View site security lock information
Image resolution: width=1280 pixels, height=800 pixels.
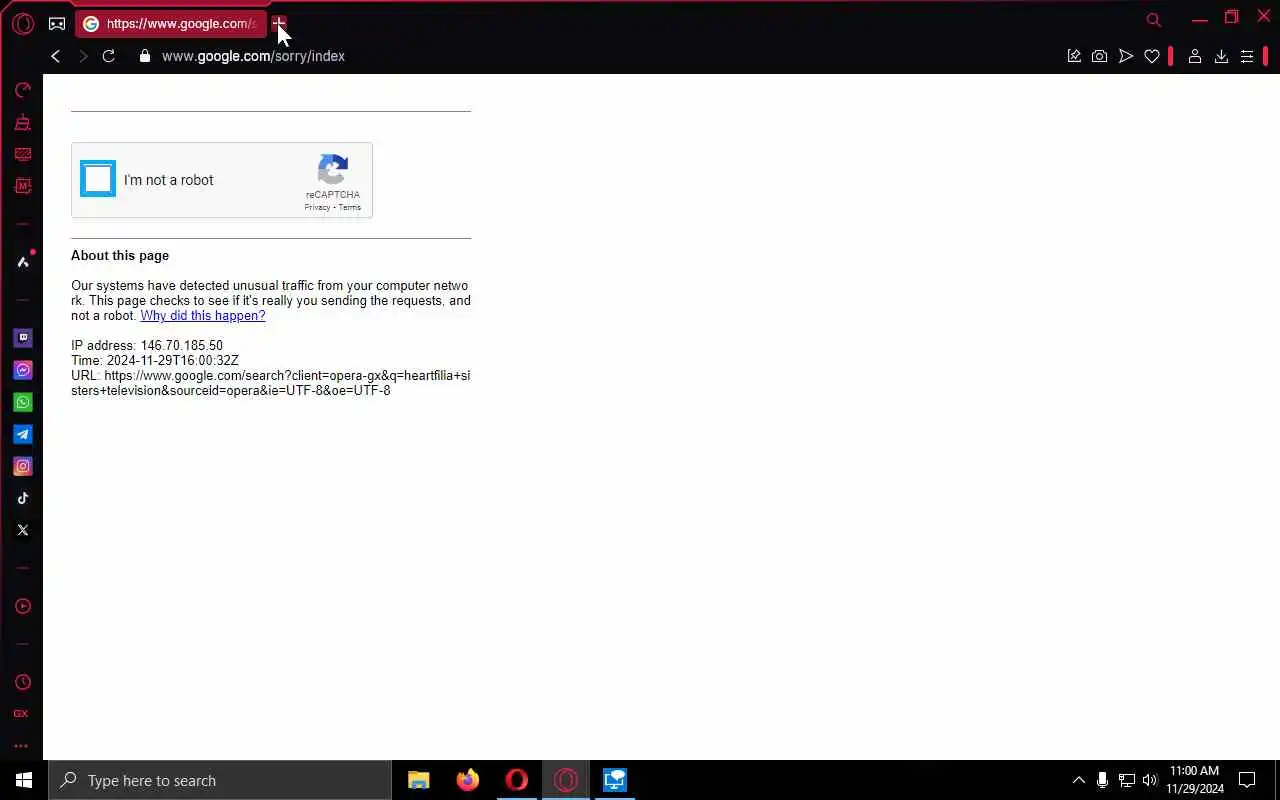(145, 56)
